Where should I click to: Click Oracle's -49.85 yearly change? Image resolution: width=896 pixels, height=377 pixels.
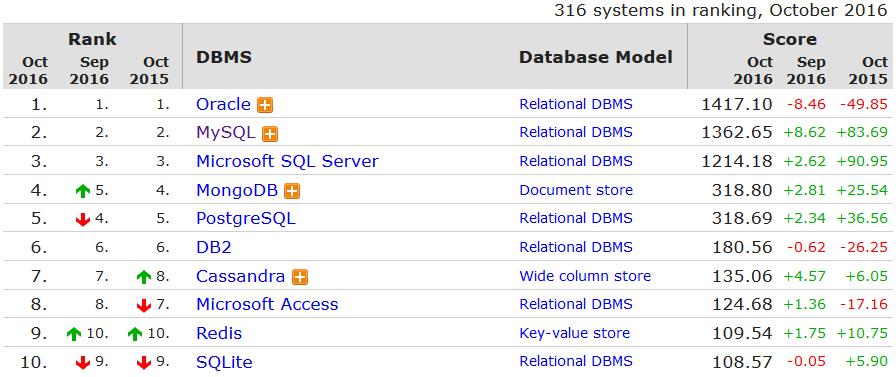pos(863,105)
